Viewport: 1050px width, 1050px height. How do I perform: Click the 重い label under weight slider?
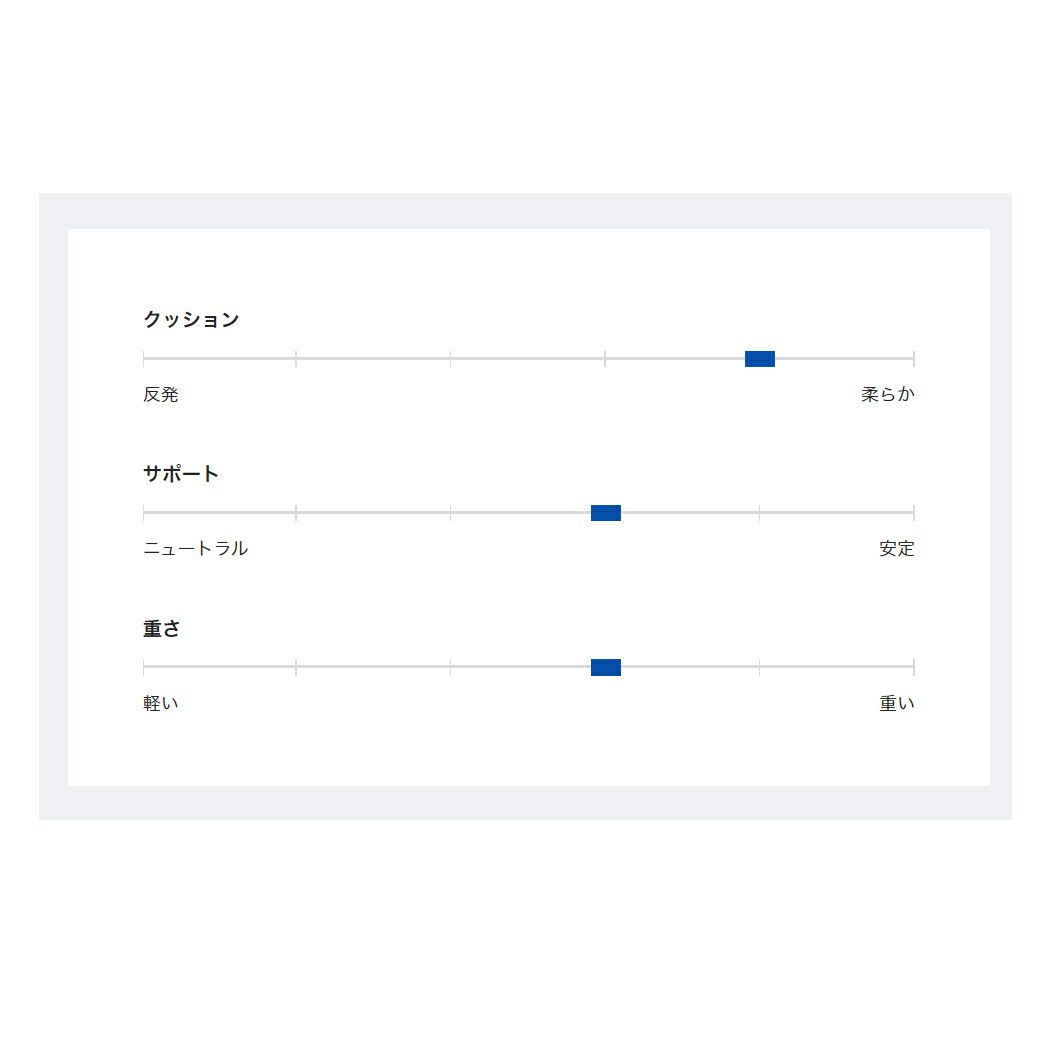pos(896,703)
